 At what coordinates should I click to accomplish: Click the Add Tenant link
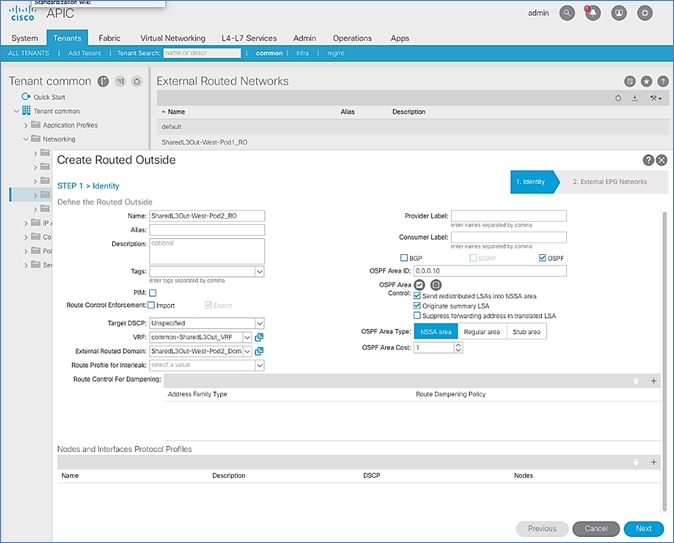pos(84,53)
